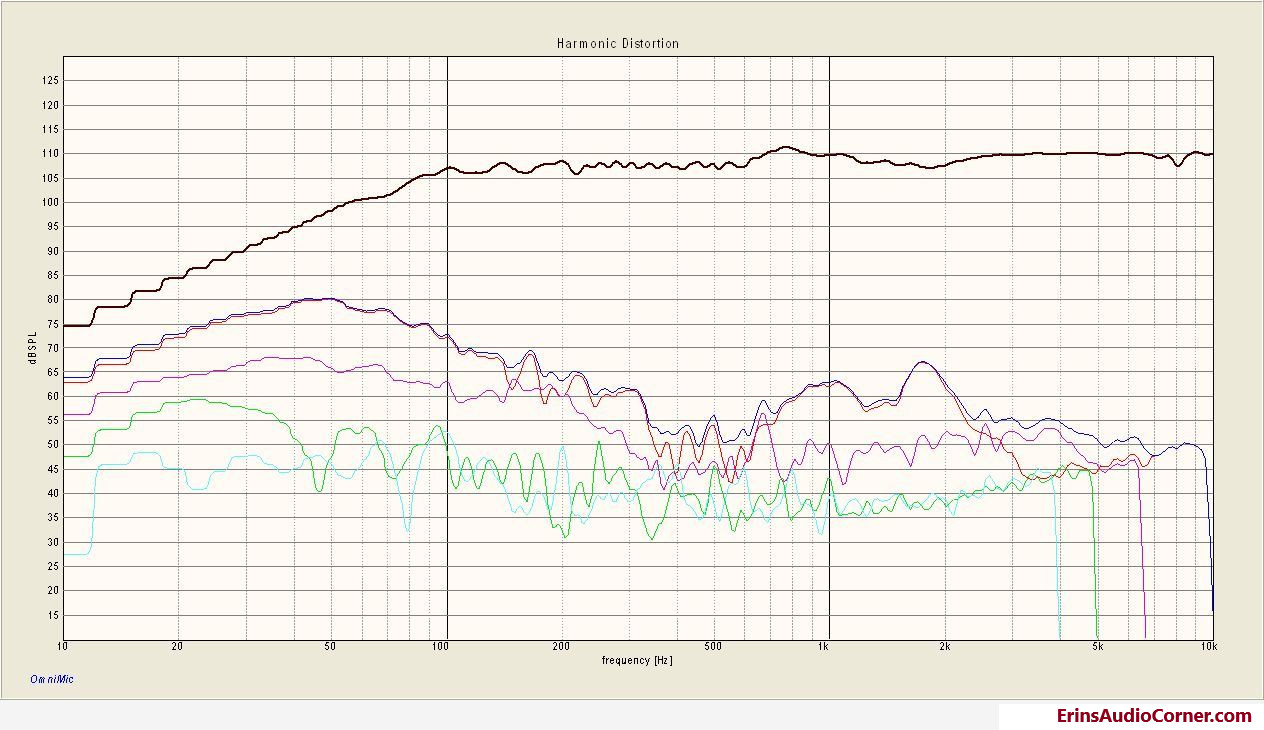
Task: Select the 125 tick on the dB axis
Action: pos(49,80)
